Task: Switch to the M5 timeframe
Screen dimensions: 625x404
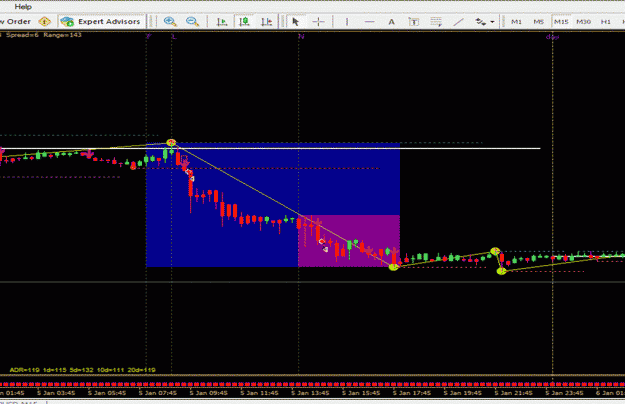Action: click(539, 22)
